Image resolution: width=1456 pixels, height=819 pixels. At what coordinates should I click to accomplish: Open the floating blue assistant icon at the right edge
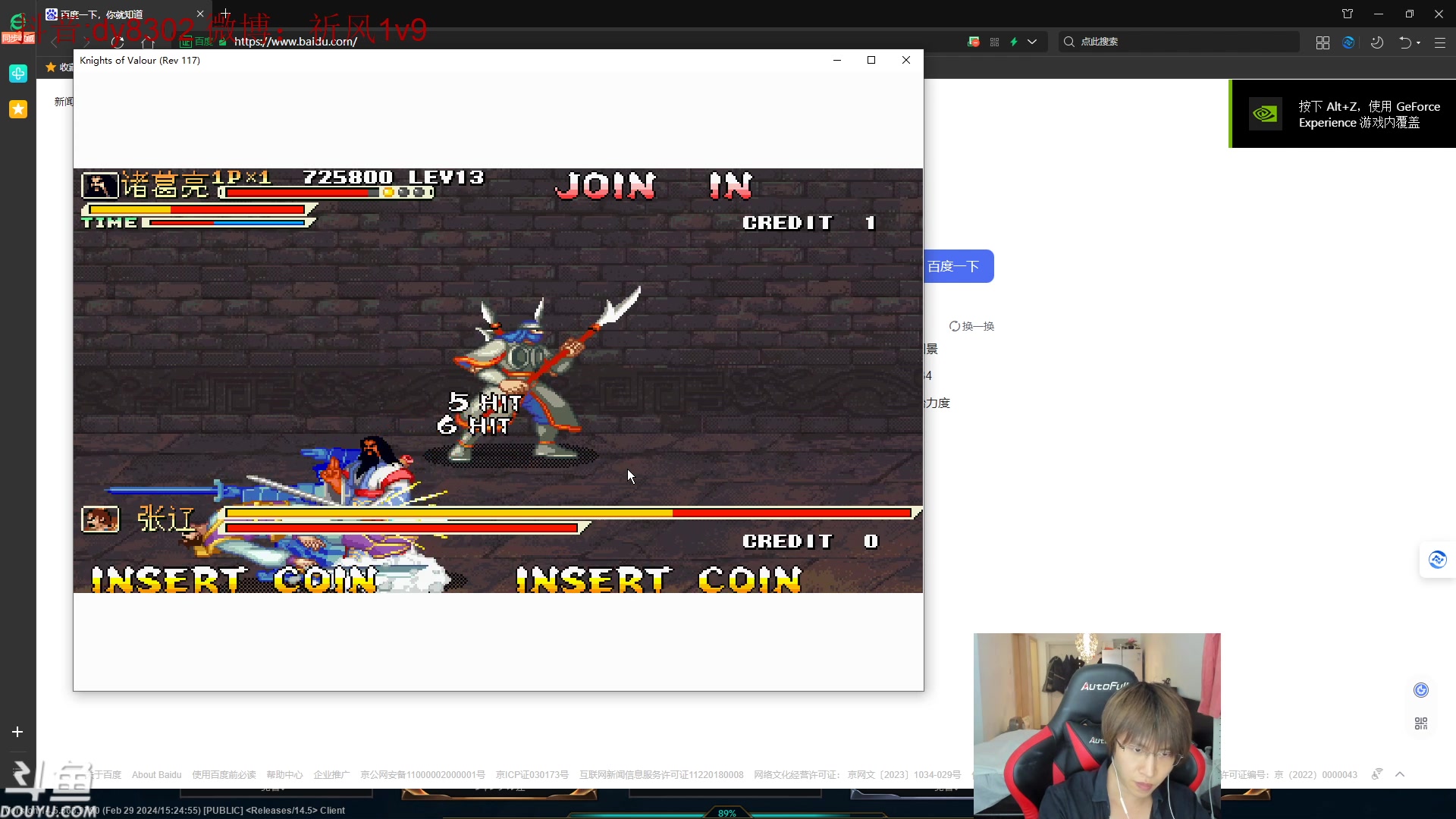point(1438,560)
